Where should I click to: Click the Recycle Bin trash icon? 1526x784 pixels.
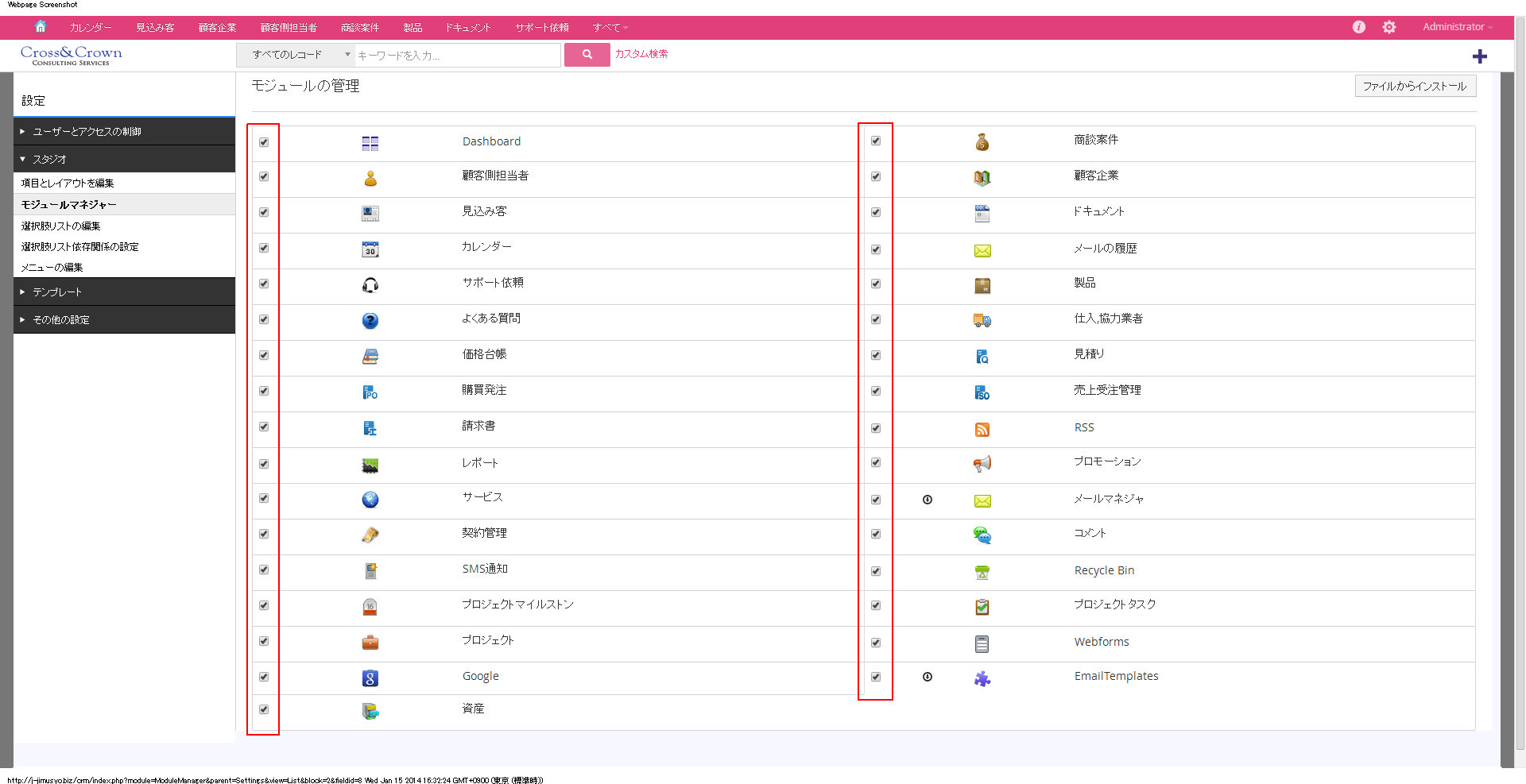point(982,572)
